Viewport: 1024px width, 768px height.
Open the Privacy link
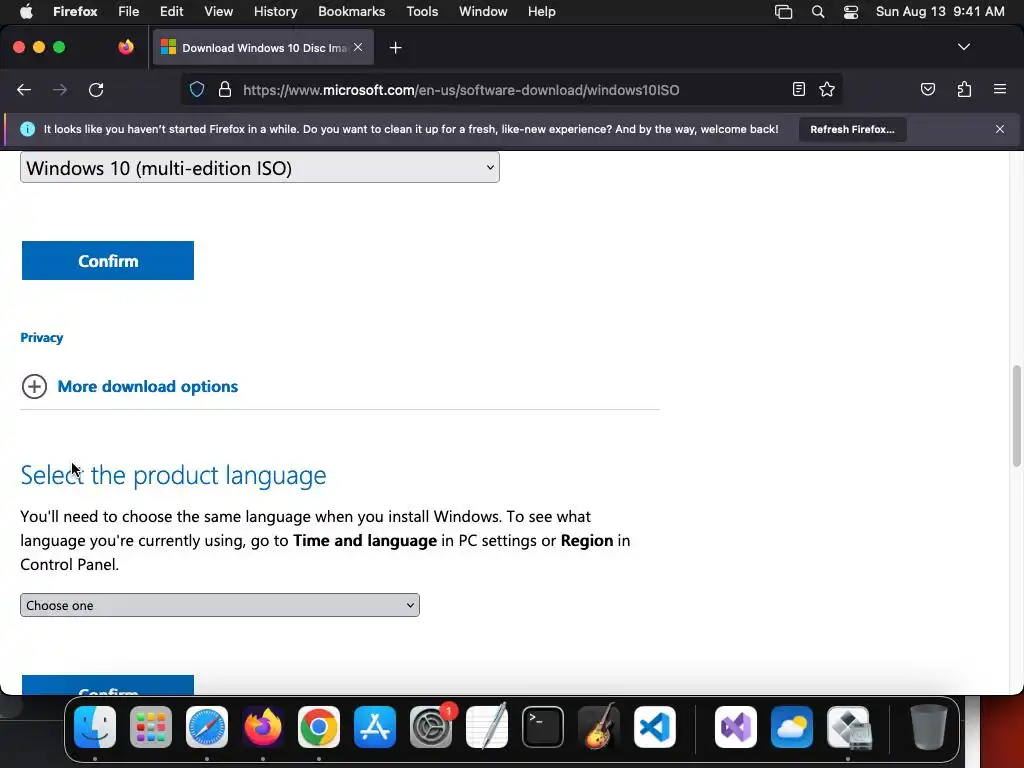(x=42, y=338)
